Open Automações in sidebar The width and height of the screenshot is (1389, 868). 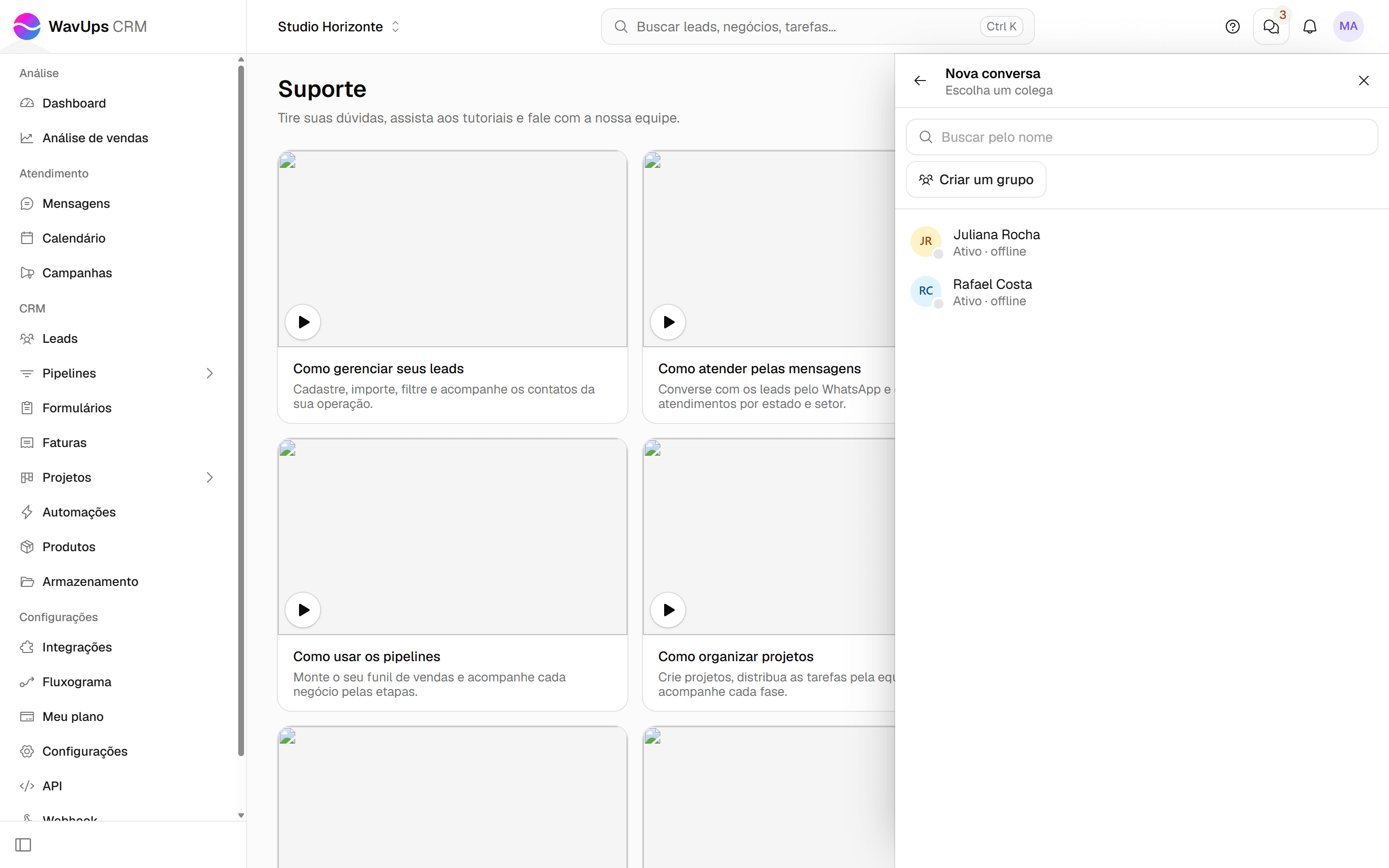118,512
